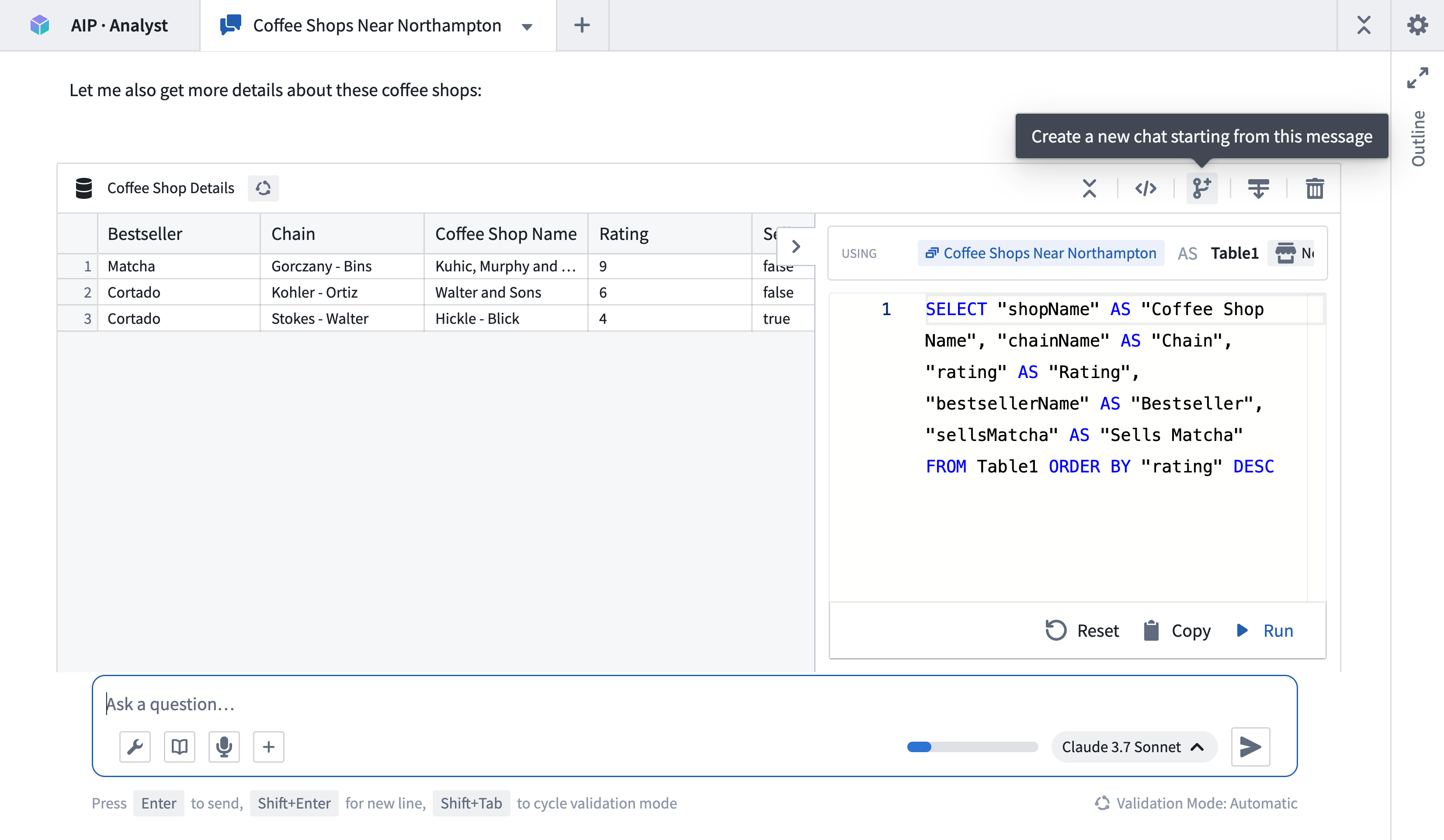Click the branch new chat icon
The height and width of the screenshot is (840, 1444).
[x=1201, y=188]
